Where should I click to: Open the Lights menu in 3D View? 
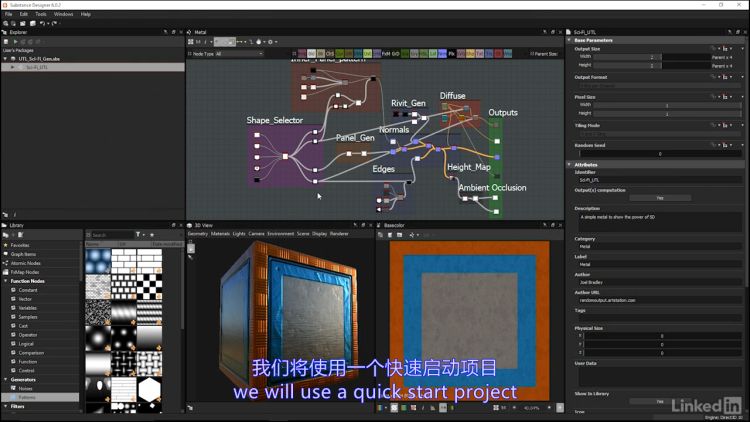(239, 234)
